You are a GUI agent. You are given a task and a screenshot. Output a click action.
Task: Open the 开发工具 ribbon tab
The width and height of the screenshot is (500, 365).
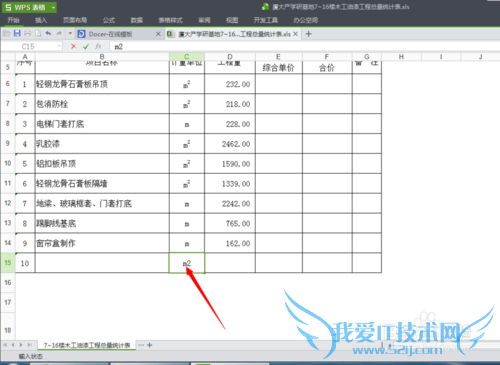pyautogui.click(x=266, y=20)
